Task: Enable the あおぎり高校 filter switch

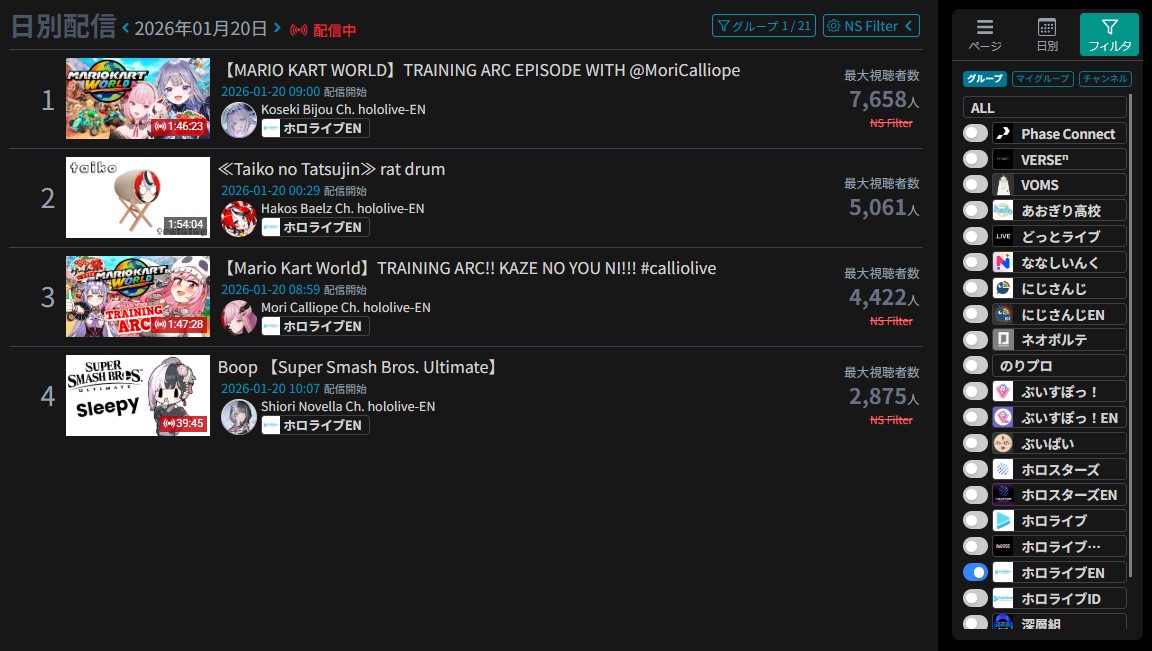Action: point(975,211)
